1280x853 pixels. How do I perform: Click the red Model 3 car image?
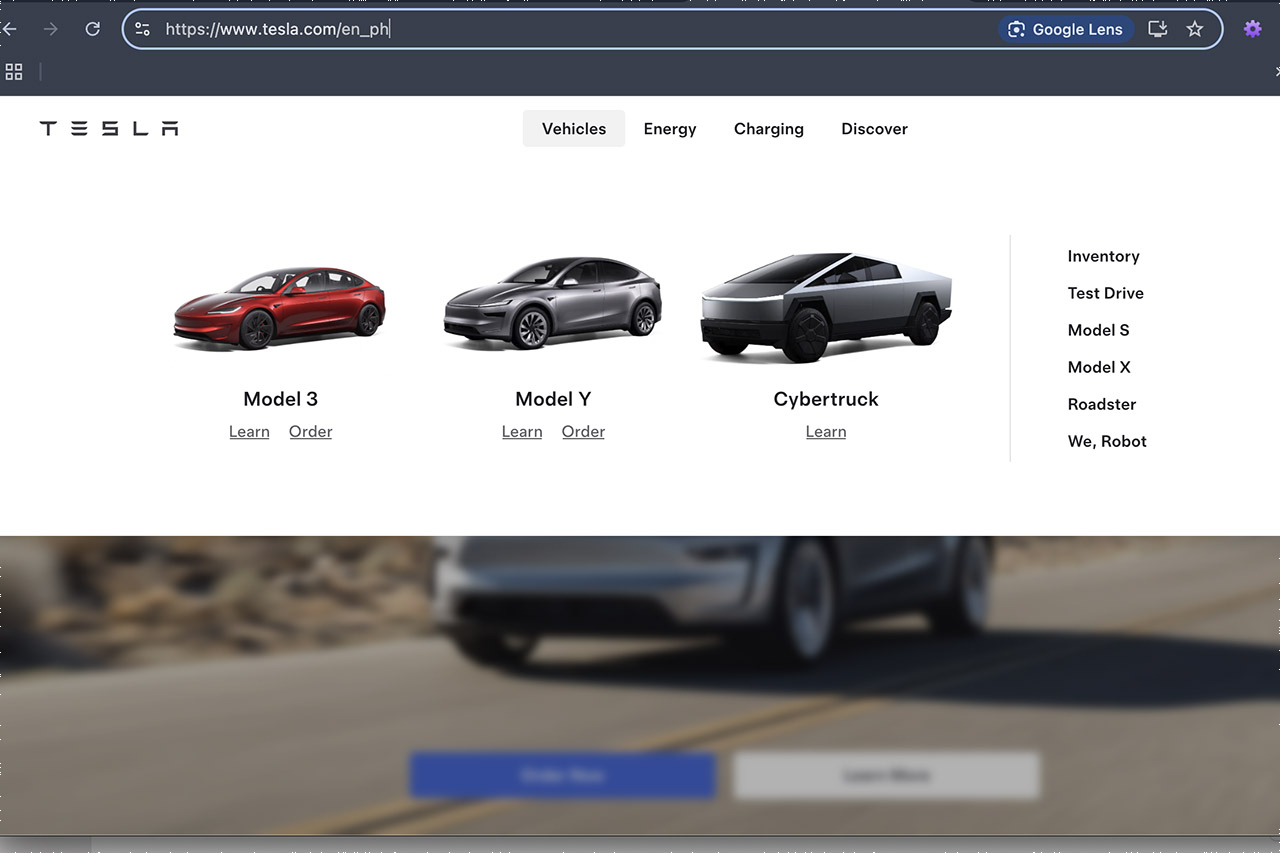[x=280, y=307]
